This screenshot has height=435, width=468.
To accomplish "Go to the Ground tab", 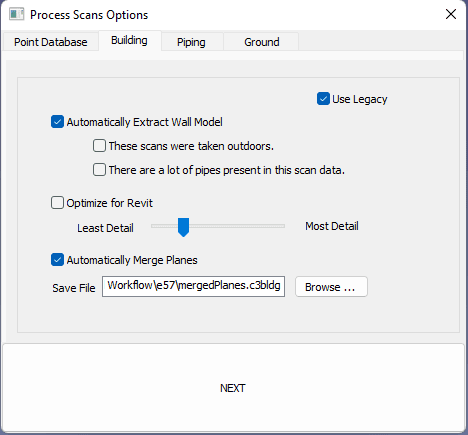I will click(x=262, y=42).
